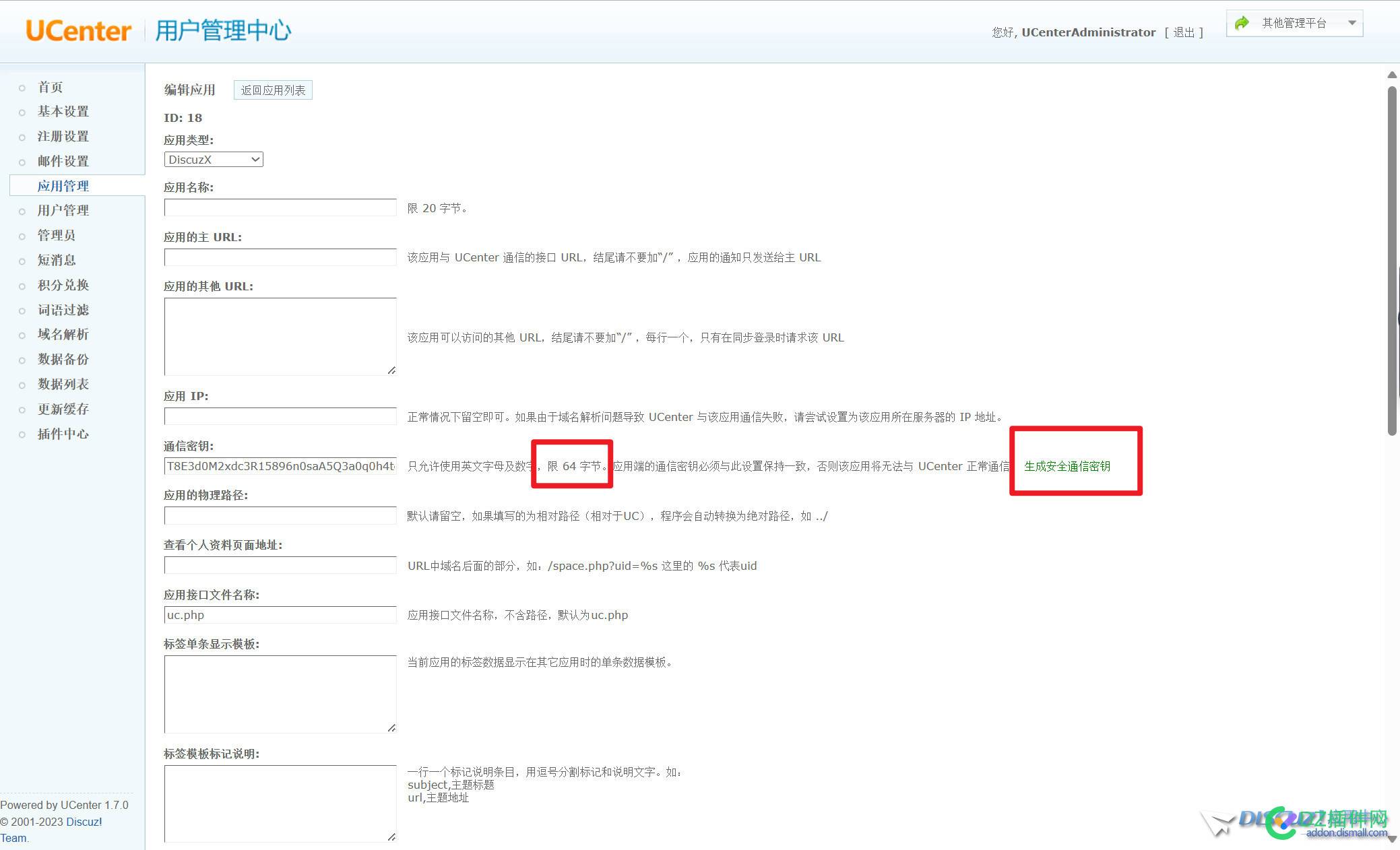The image size is (1400, 850).
Task: Click the 应用的其他 URL textarea resize handle
Action: [x=391, y=370]
